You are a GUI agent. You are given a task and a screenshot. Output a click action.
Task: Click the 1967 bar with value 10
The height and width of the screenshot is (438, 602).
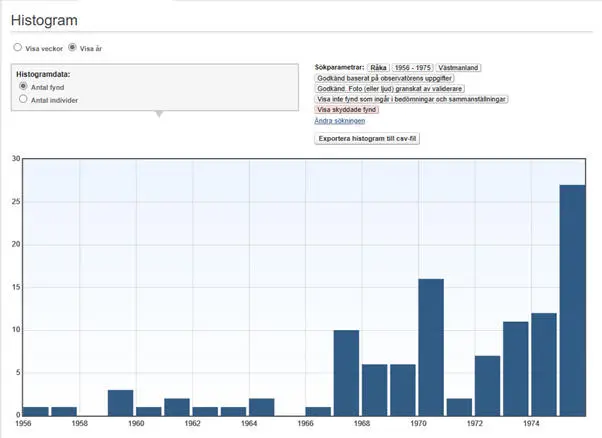(x=346, y=372)
